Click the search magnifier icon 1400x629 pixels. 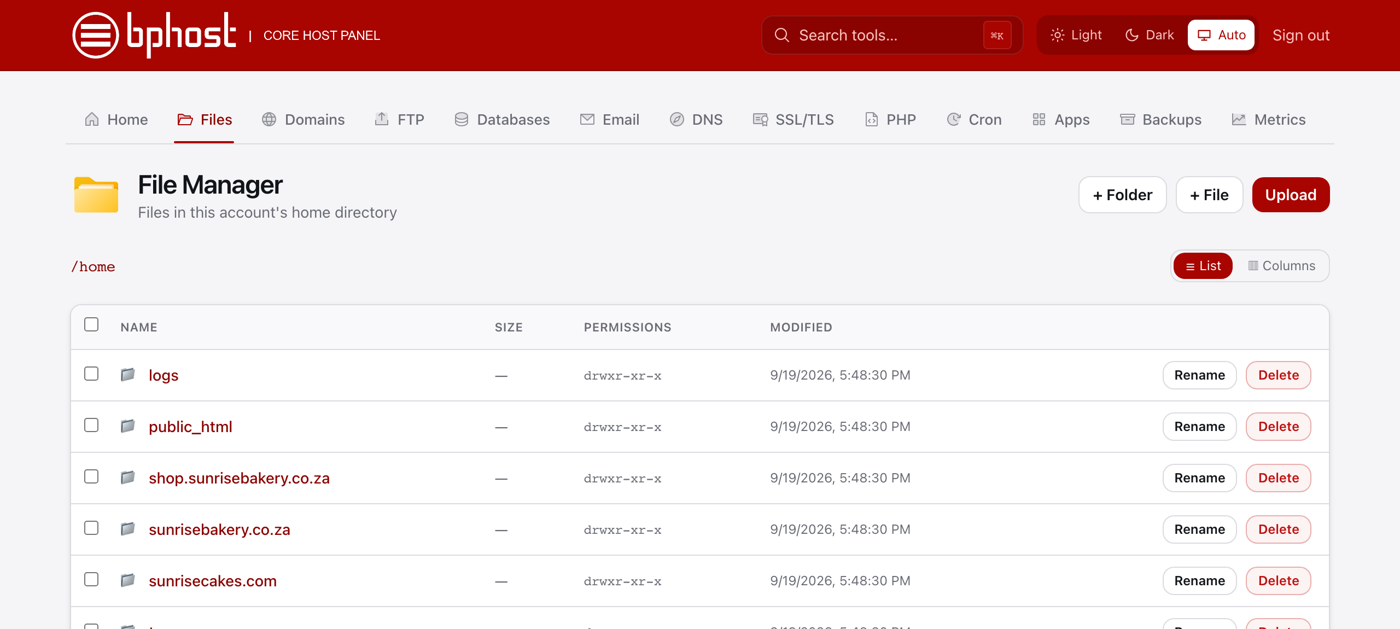click(x=782, y=35)
